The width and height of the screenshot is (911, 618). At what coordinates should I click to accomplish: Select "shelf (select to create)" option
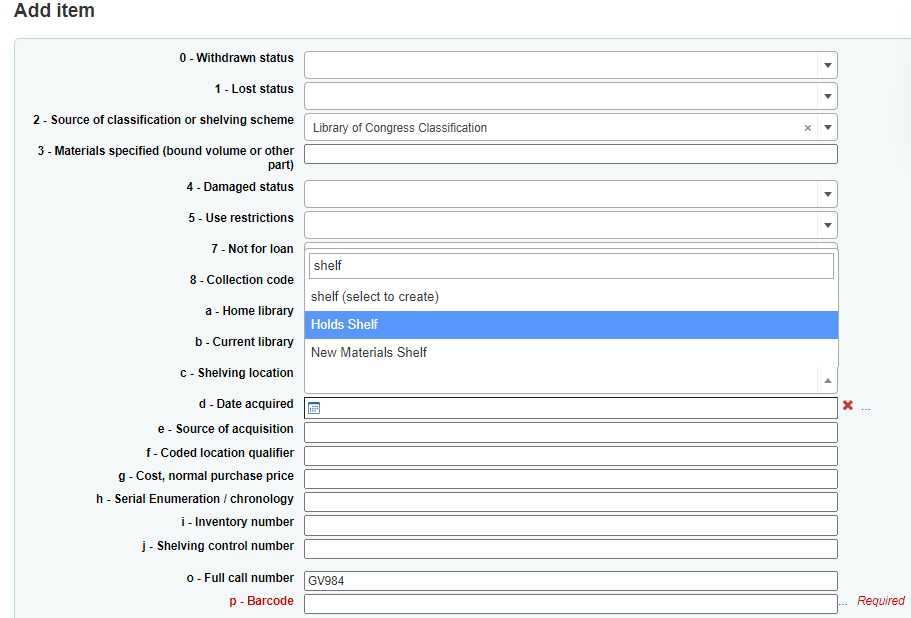[x=570, y=297]
